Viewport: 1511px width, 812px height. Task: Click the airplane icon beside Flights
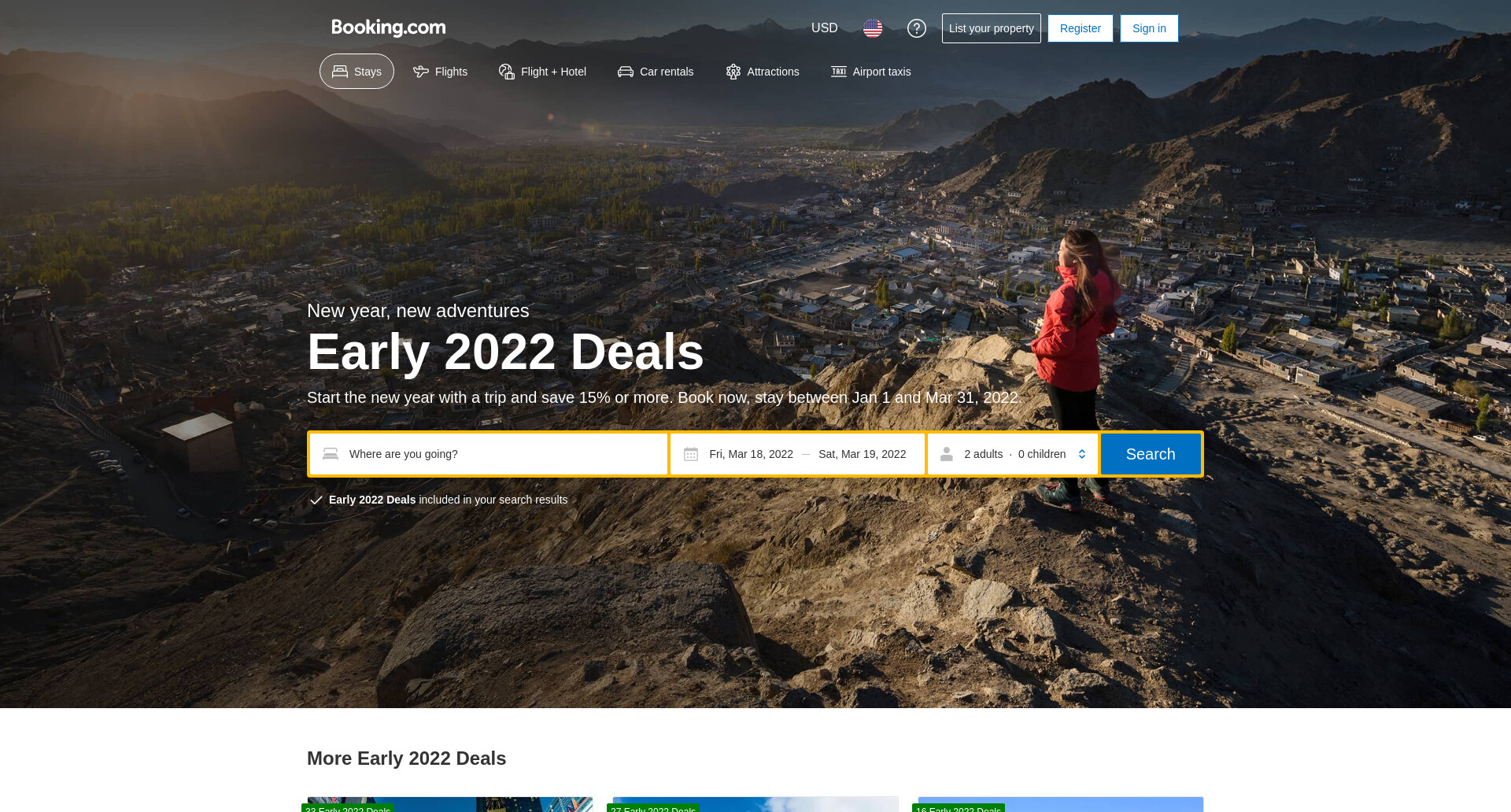(x=421, y=72)
